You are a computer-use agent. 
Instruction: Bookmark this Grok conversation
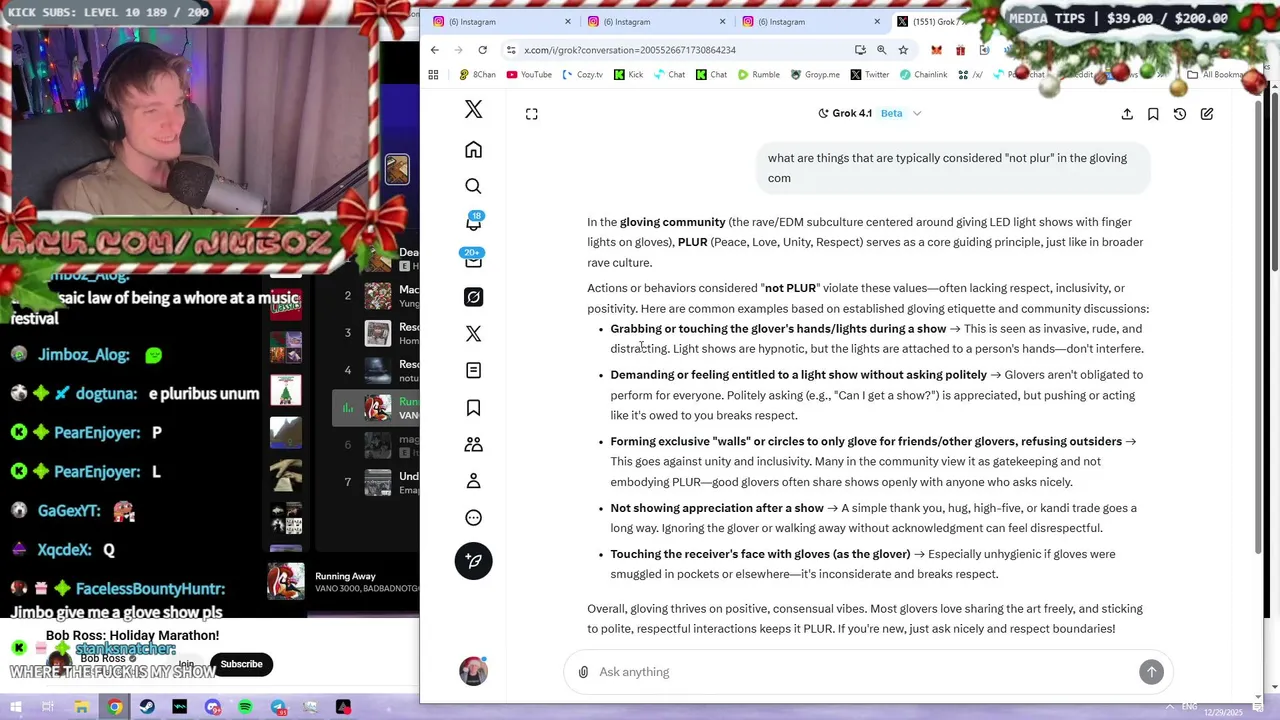tap(1153, 114)
